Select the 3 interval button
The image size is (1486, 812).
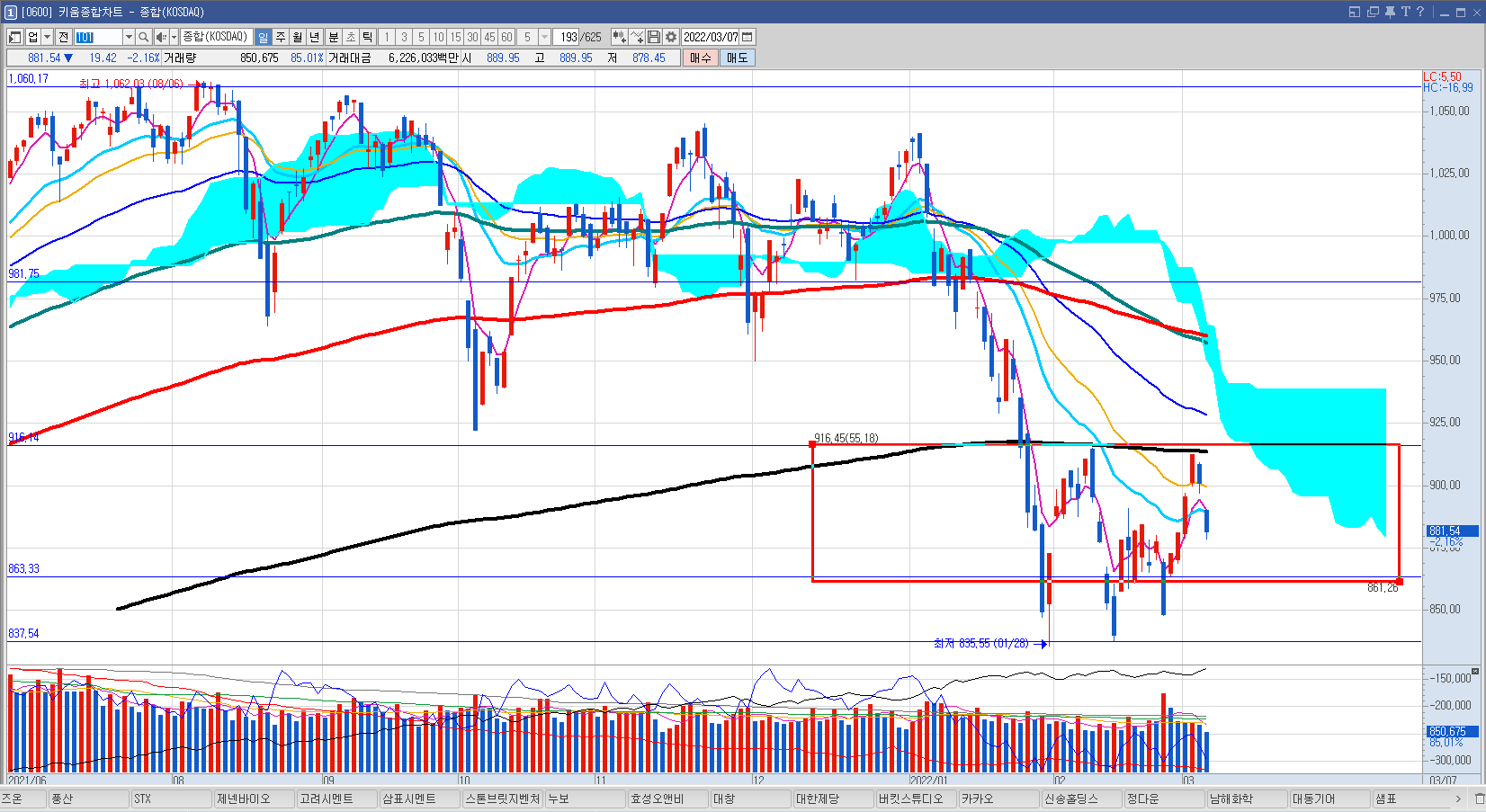point(404,37)
